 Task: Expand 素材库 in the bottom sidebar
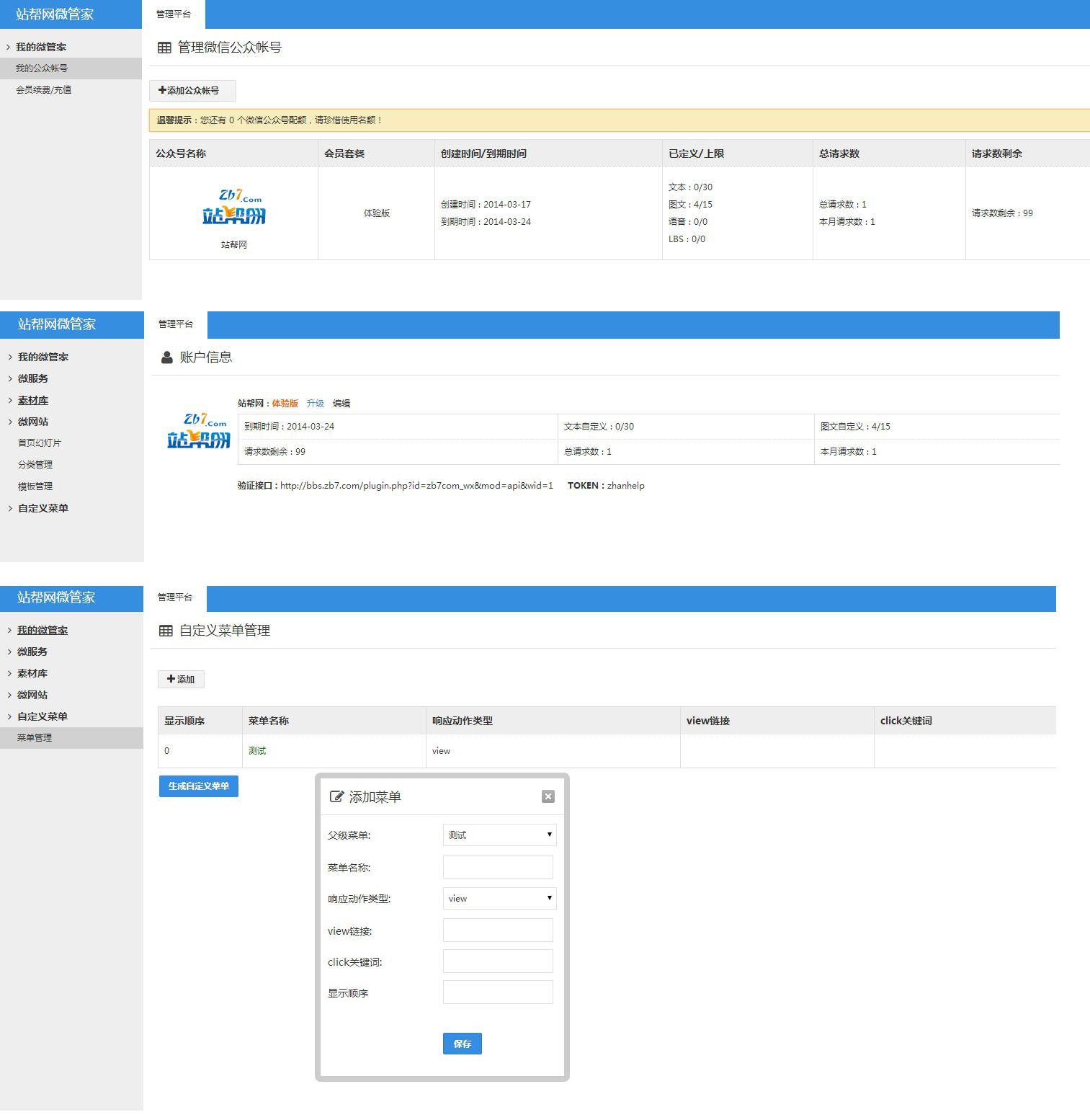point(32,673)
